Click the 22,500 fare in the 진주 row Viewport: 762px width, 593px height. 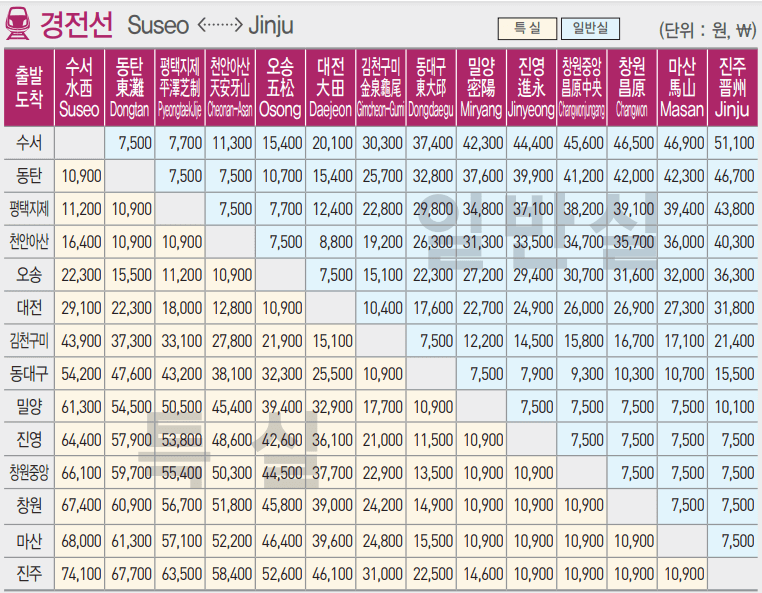433,574
